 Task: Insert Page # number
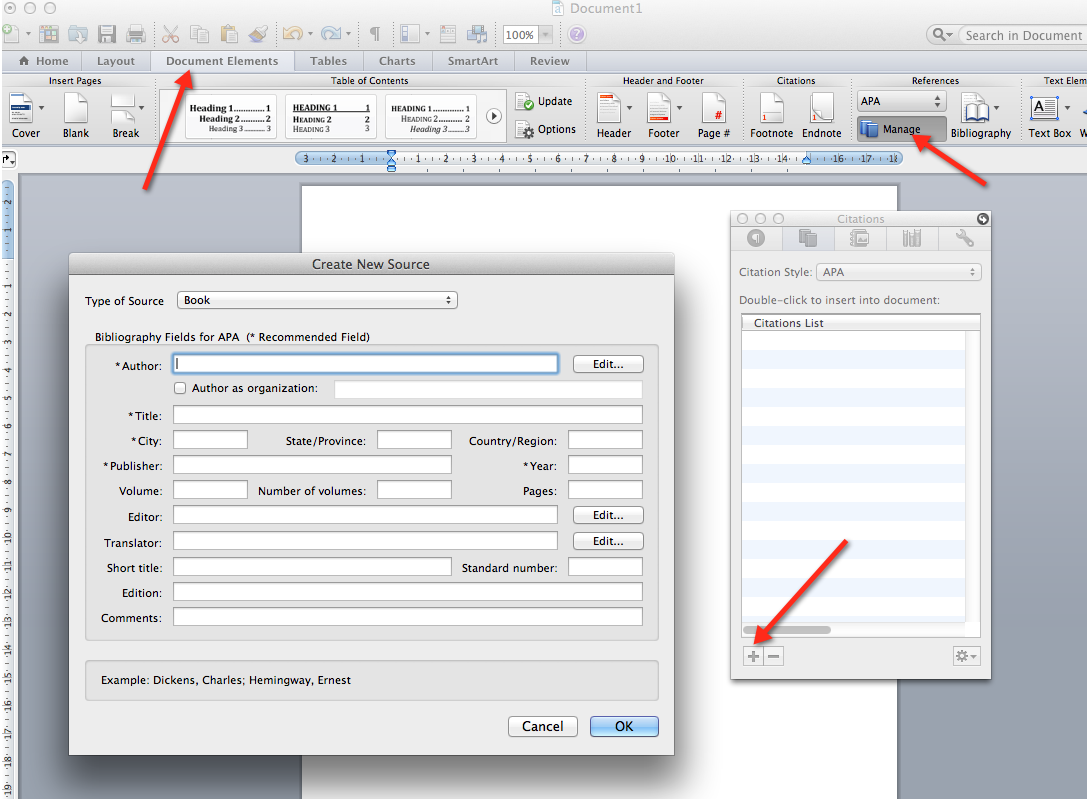coord(713,115)
